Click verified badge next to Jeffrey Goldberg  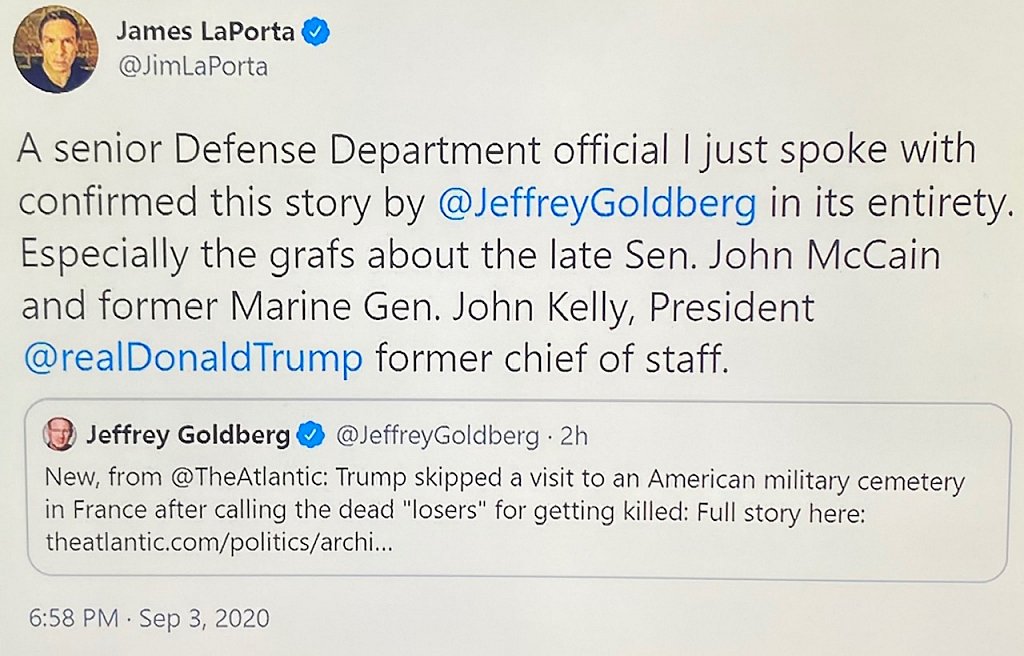tap(312, 435)
